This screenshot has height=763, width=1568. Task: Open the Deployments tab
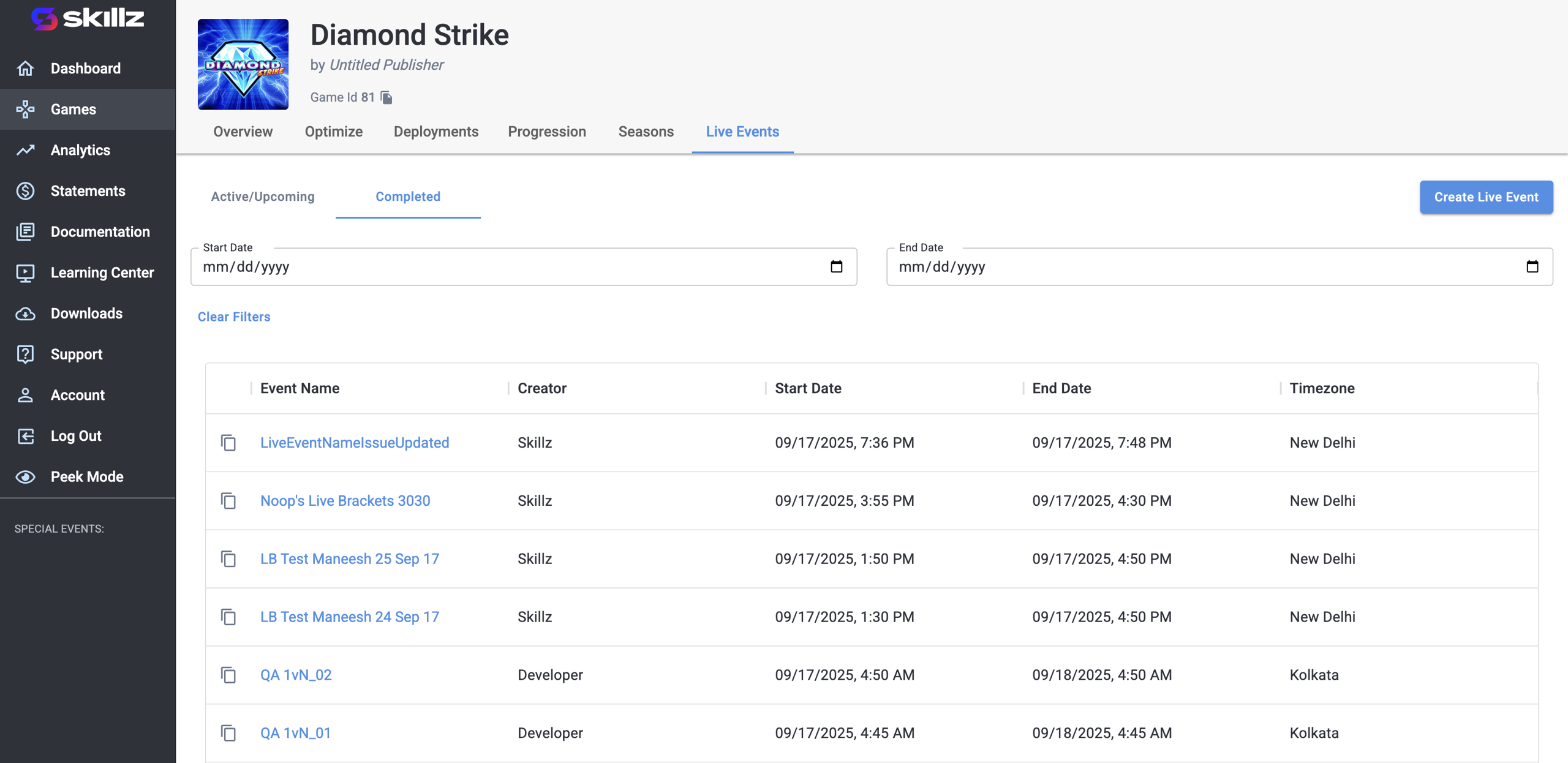pyautogui.click(x=435, y=132)
